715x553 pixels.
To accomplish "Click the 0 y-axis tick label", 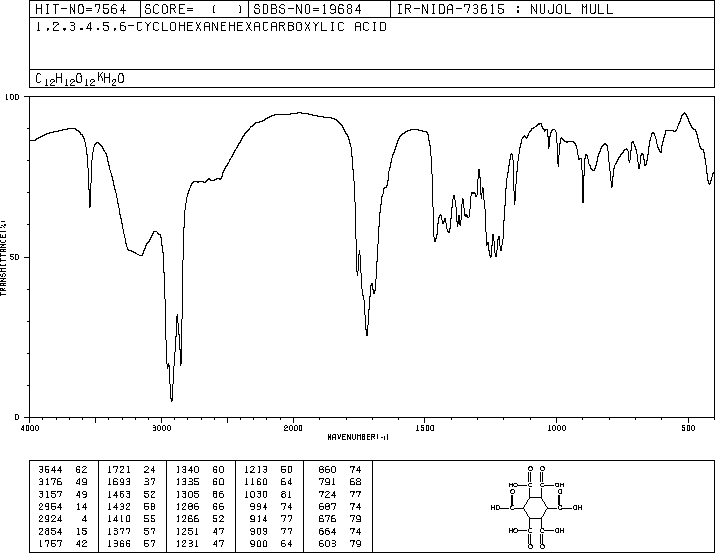I will [x=17, y=417].
